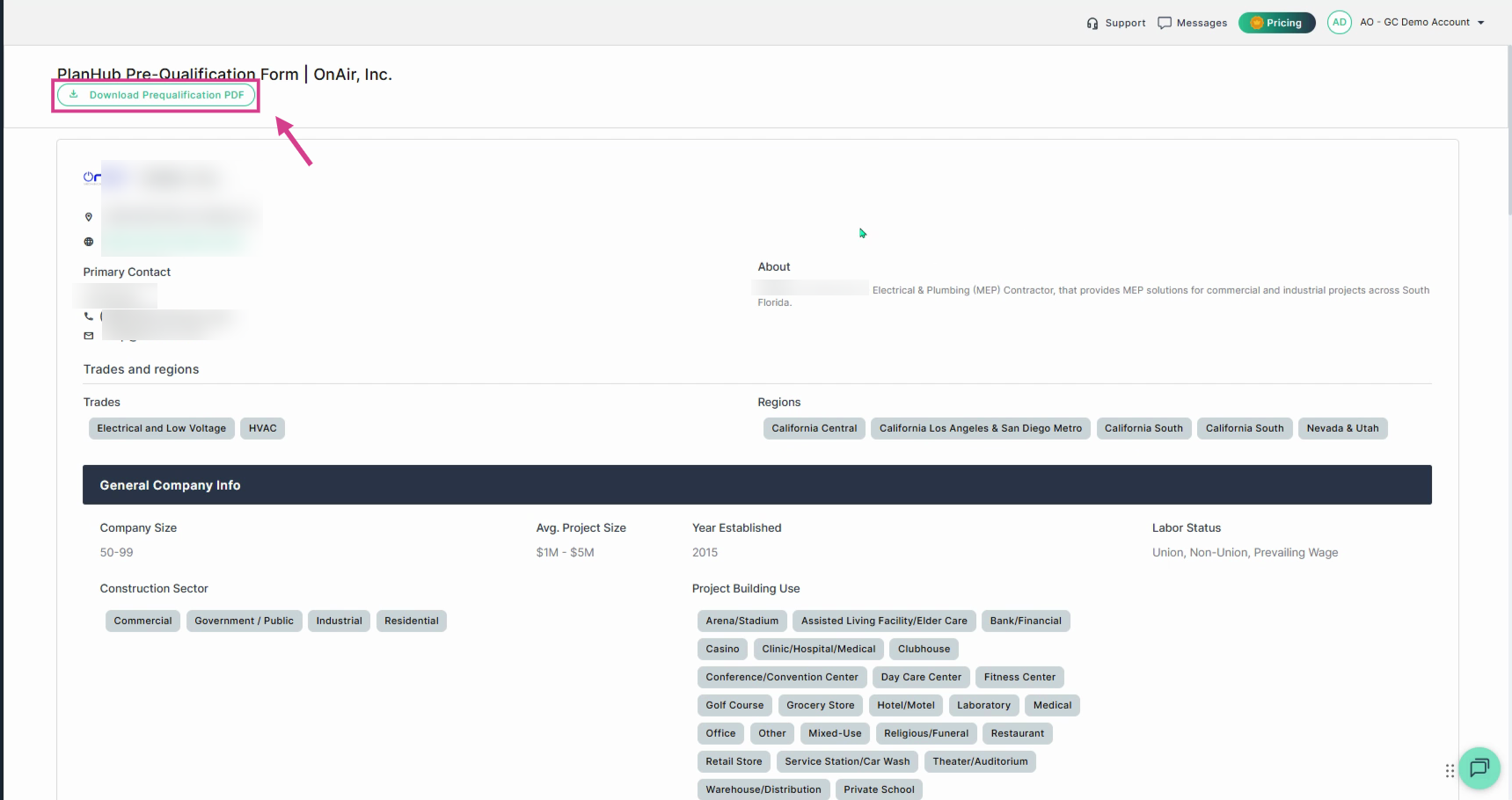Click the page vertical scrollbar
This screenshot has height=800, width=1512.
[x=1508, y=132]
